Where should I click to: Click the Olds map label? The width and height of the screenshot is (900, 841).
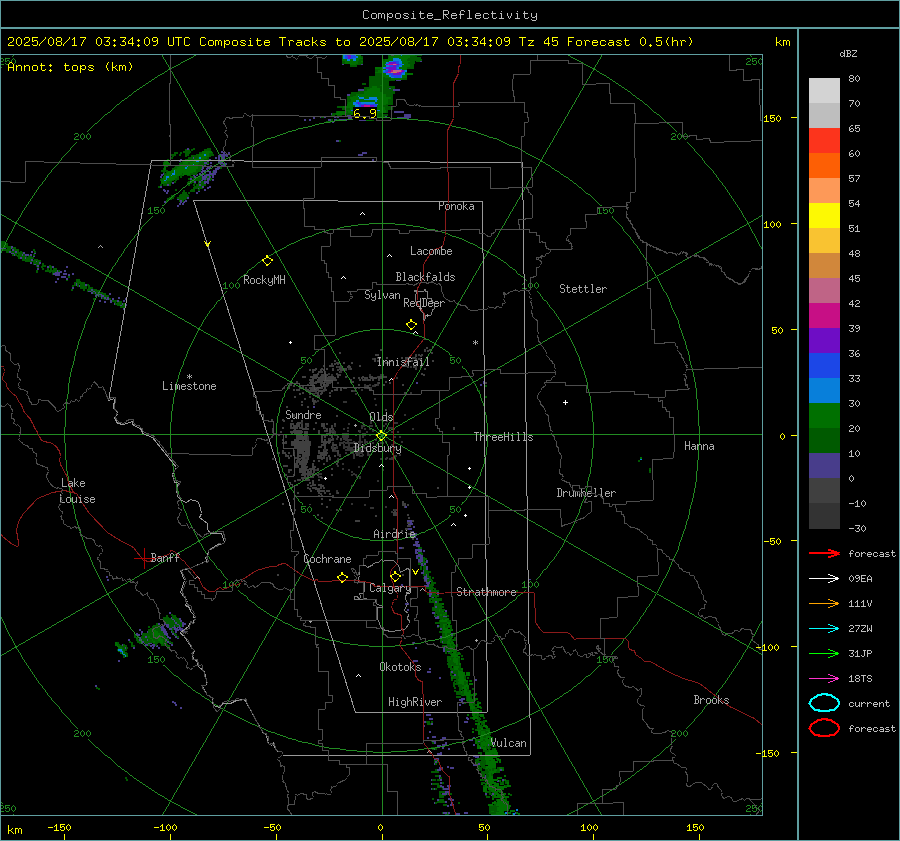coord(381,417)
